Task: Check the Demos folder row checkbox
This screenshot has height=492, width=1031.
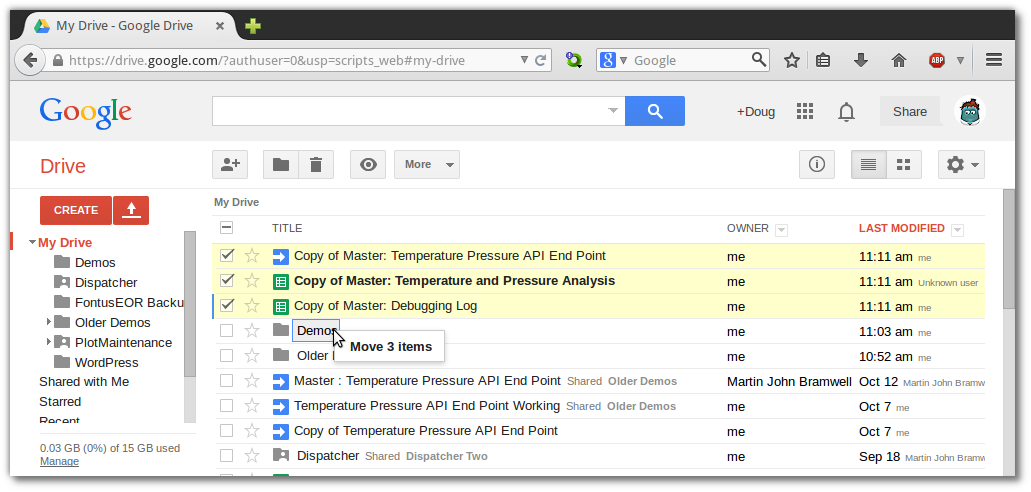Action: (x=227, y=330)
